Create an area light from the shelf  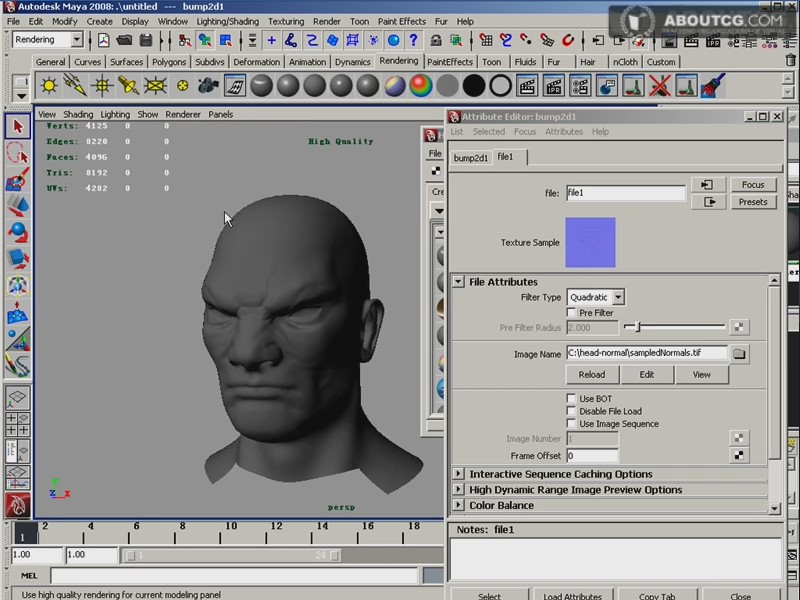[x=155, y=85]
